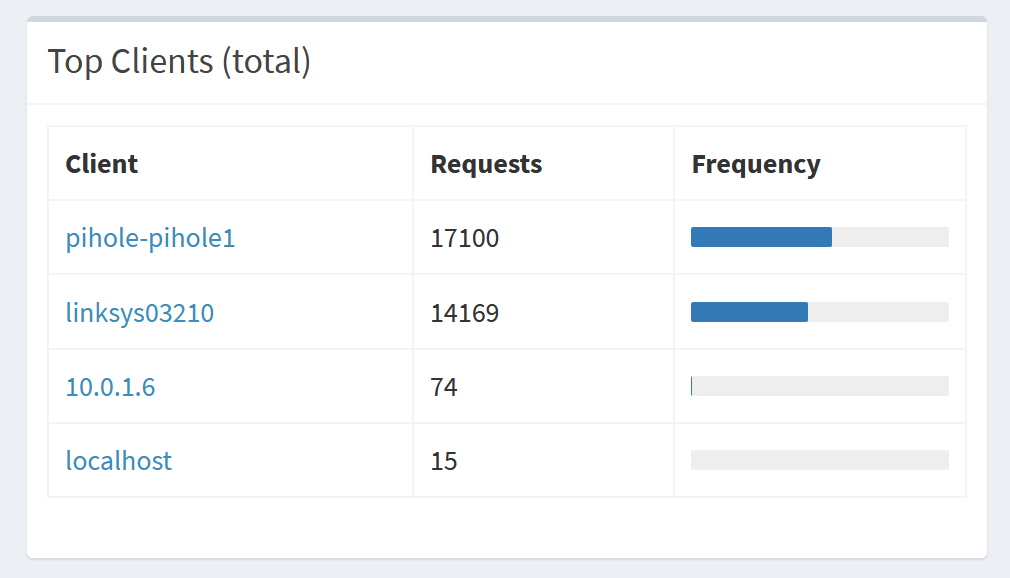This screenshot has width=1010, height=578.
Task: Click the linksys03210 frequency bar
Action: (819, 312)
